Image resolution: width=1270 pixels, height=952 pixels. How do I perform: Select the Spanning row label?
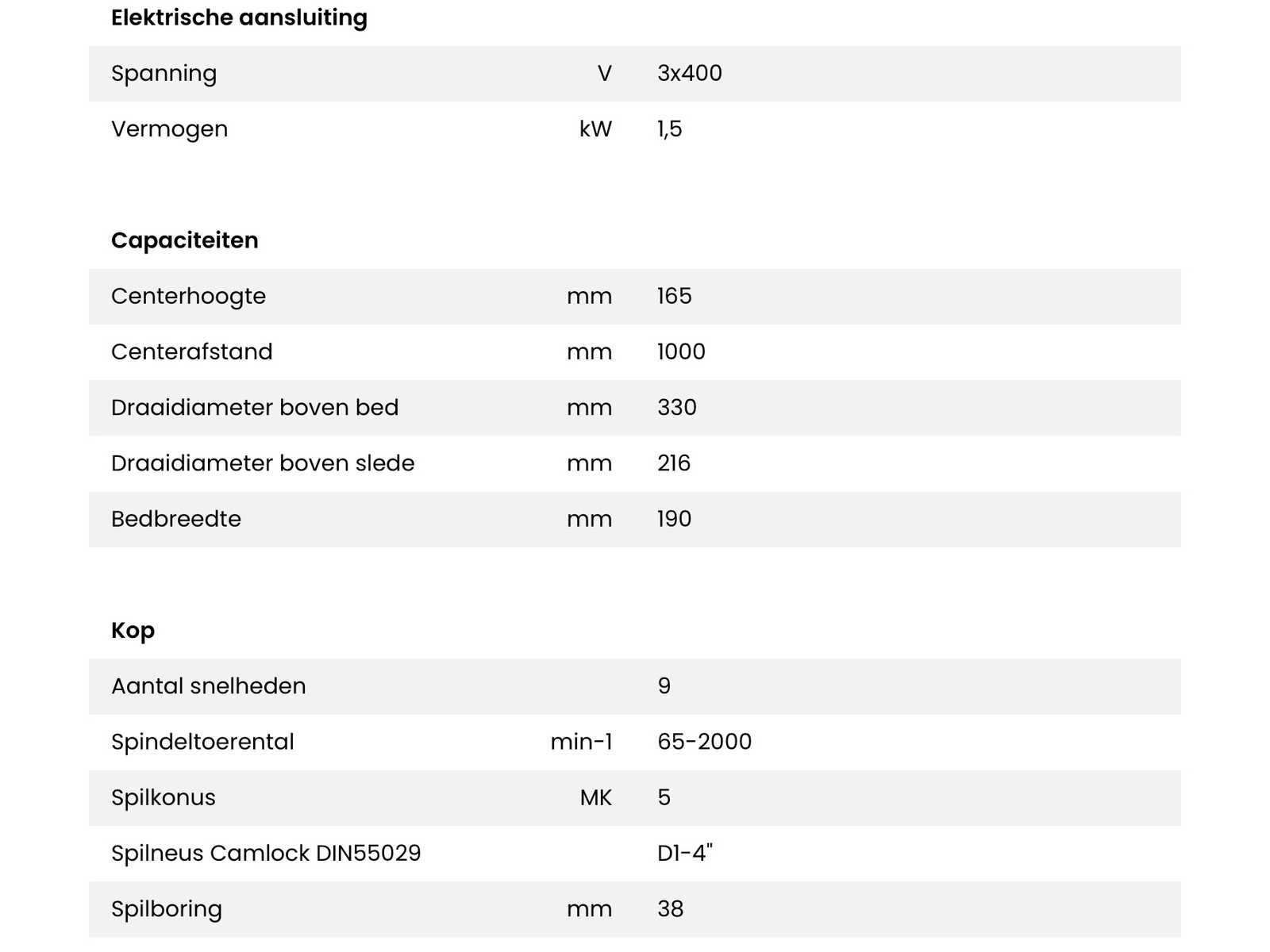(164, 73)
